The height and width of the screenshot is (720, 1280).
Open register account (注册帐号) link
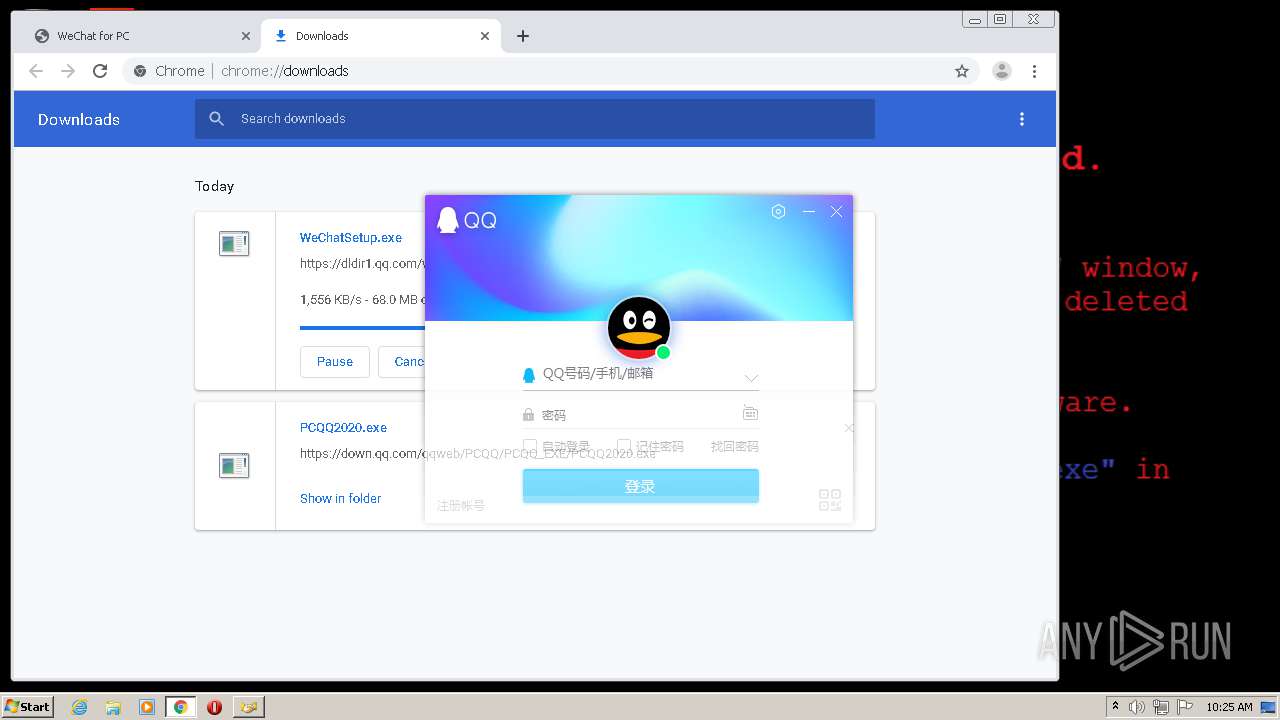click(461, 506)
